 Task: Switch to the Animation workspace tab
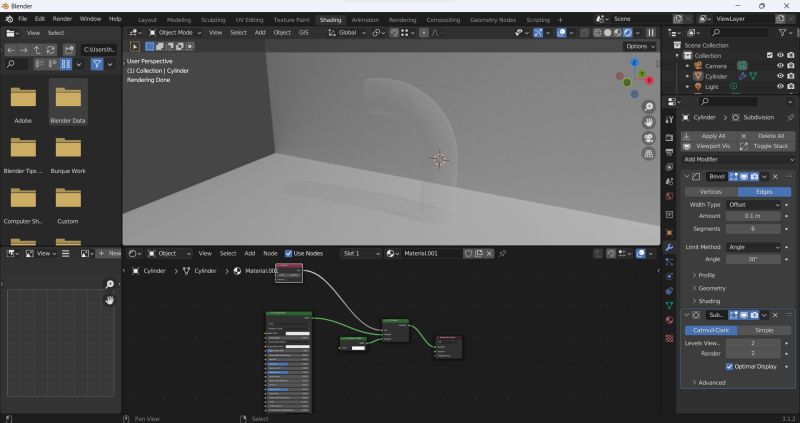pos(365,20)
